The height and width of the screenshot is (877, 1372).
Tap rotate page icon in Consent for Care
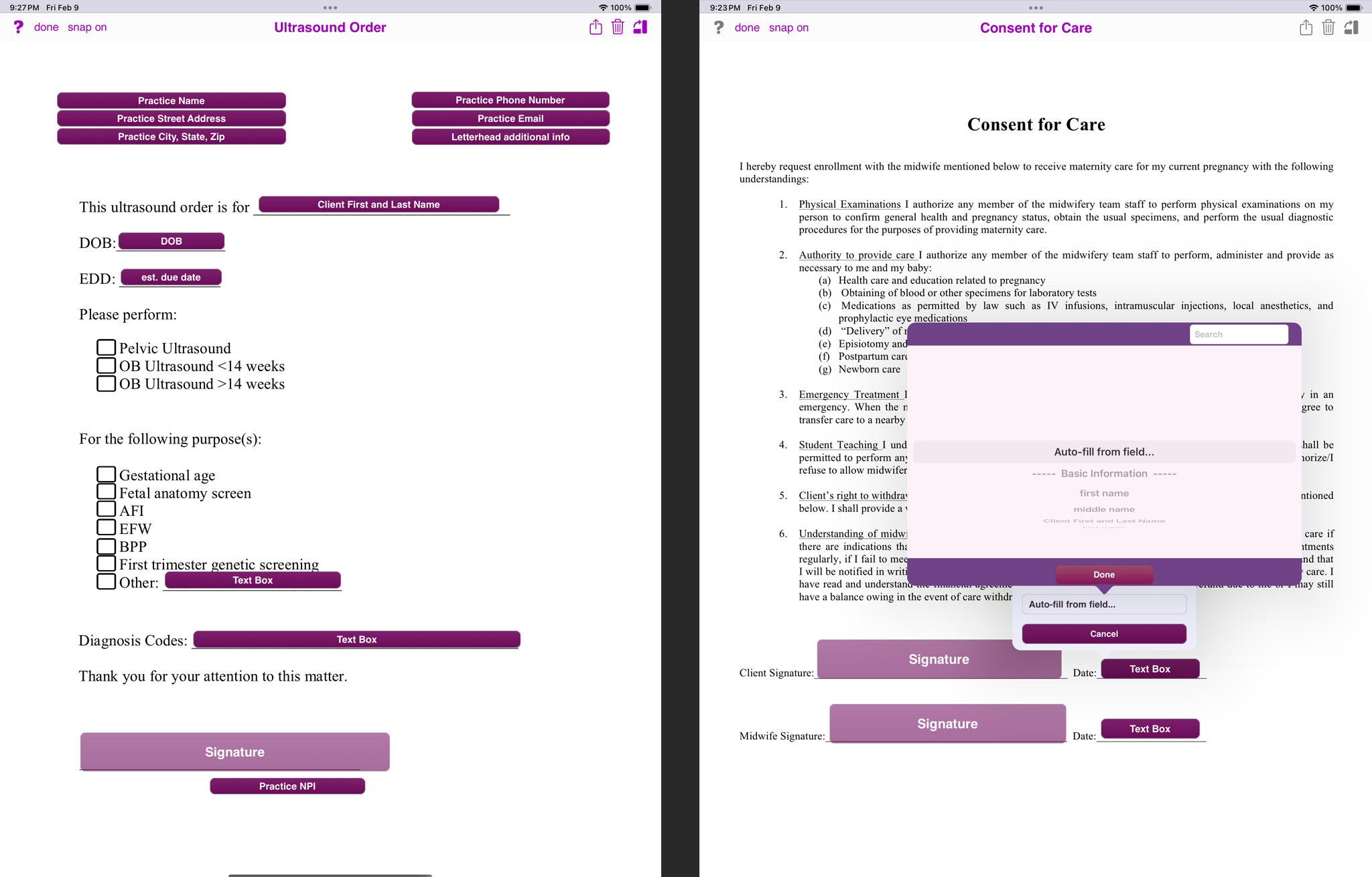point(1351,27)
